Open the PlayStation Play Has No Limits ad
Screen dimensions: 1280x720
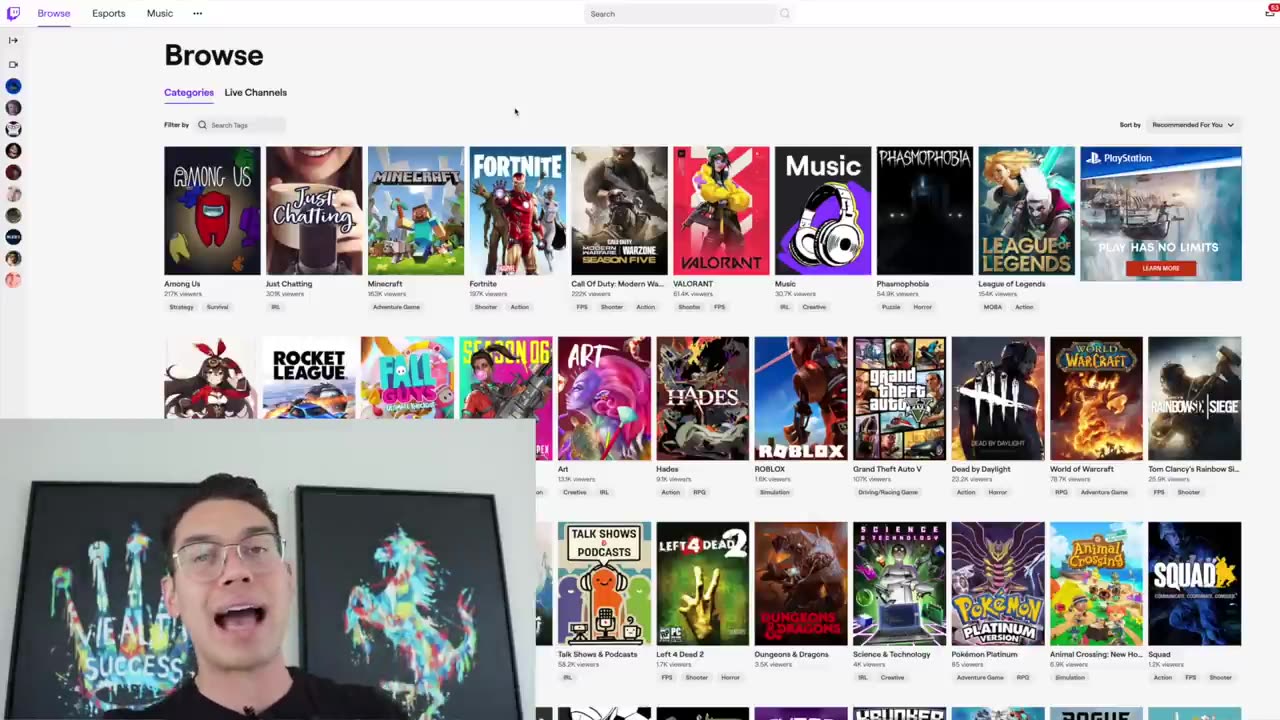tap(1161, 213)
